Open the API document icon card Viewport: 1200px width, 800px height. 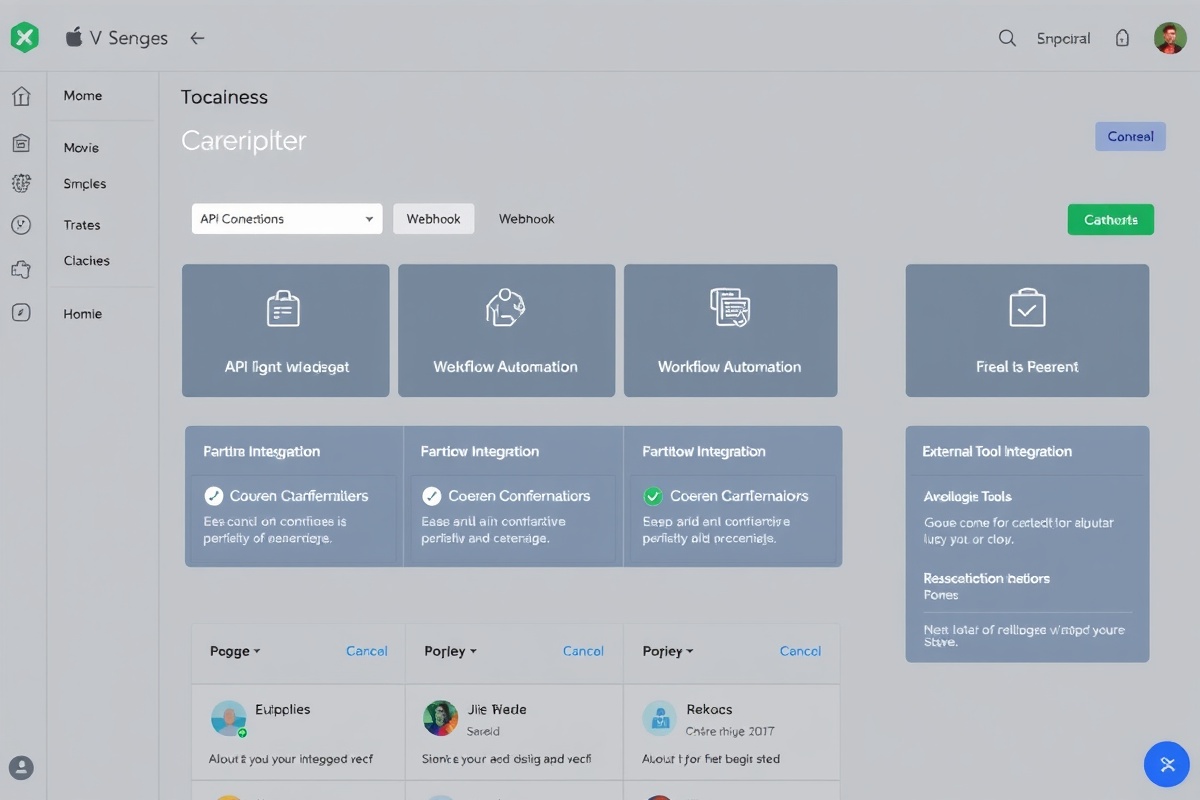(x=285, y=306)
